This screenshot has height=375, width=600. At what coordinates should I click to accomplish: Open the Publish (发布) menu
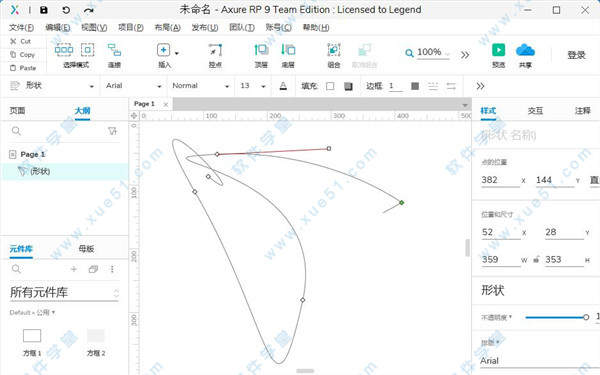(x=205, y=28)
